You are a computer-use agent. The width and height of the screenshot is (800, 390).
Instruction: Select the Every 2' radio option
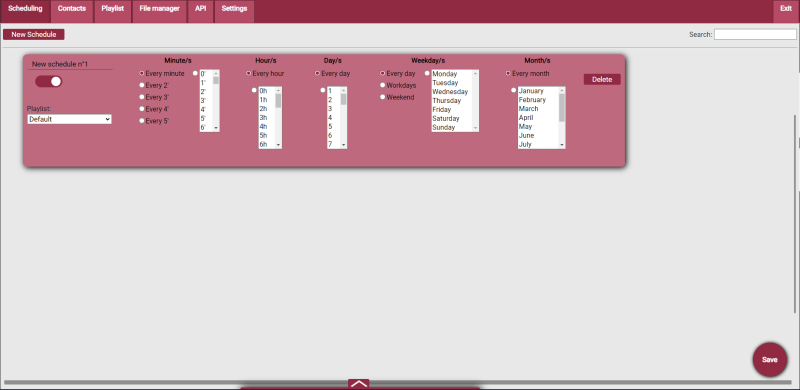142,85
